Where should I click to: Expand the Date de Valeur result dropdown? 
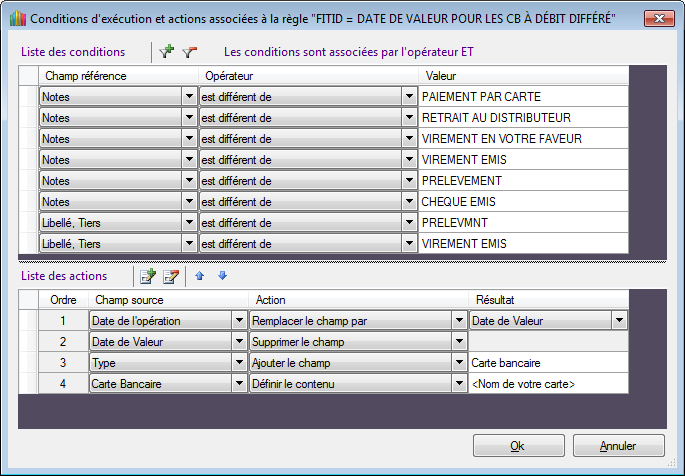point(620,321)
